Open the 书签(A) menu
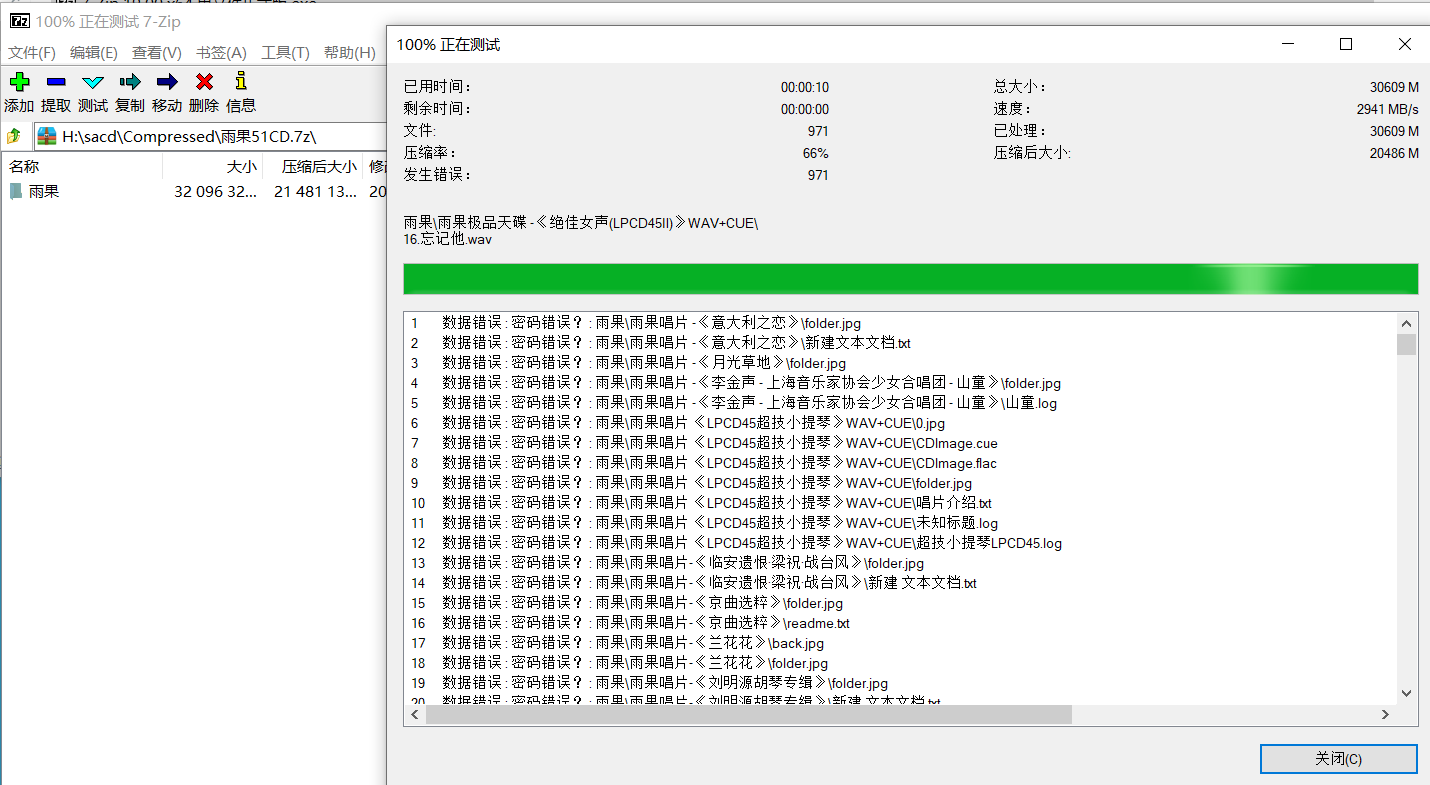The height and width of the screenshot is (785, 1430). 221,53
